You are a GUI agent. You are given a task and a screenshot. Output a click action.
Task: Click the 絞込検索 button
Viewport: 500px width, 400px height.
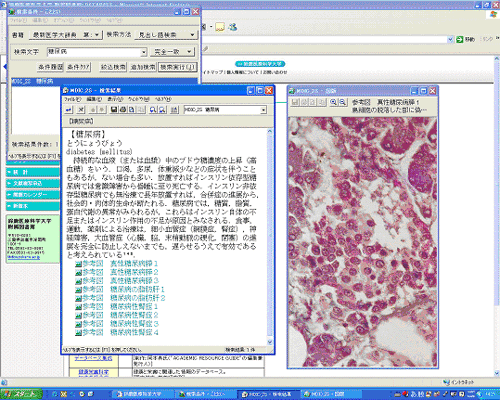tap(113, 67)
